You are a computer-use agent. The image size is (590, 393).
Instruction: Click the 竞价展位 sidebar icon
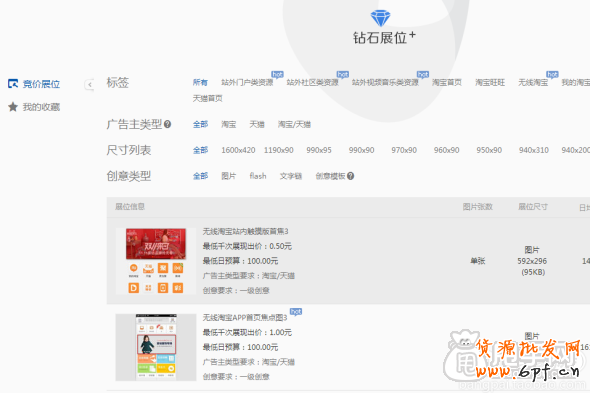point(13,84)
